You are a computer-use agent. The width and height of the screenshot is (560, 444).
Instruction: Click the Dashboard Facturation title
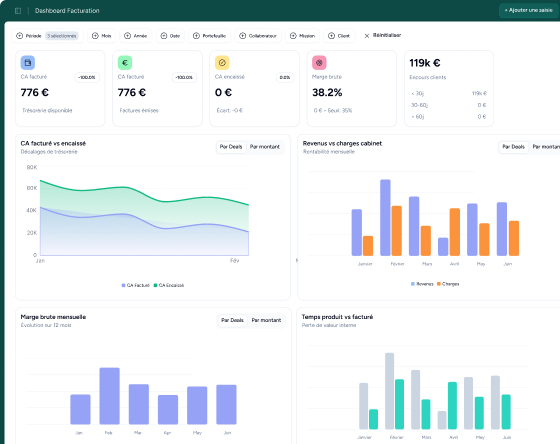[67, 11]
